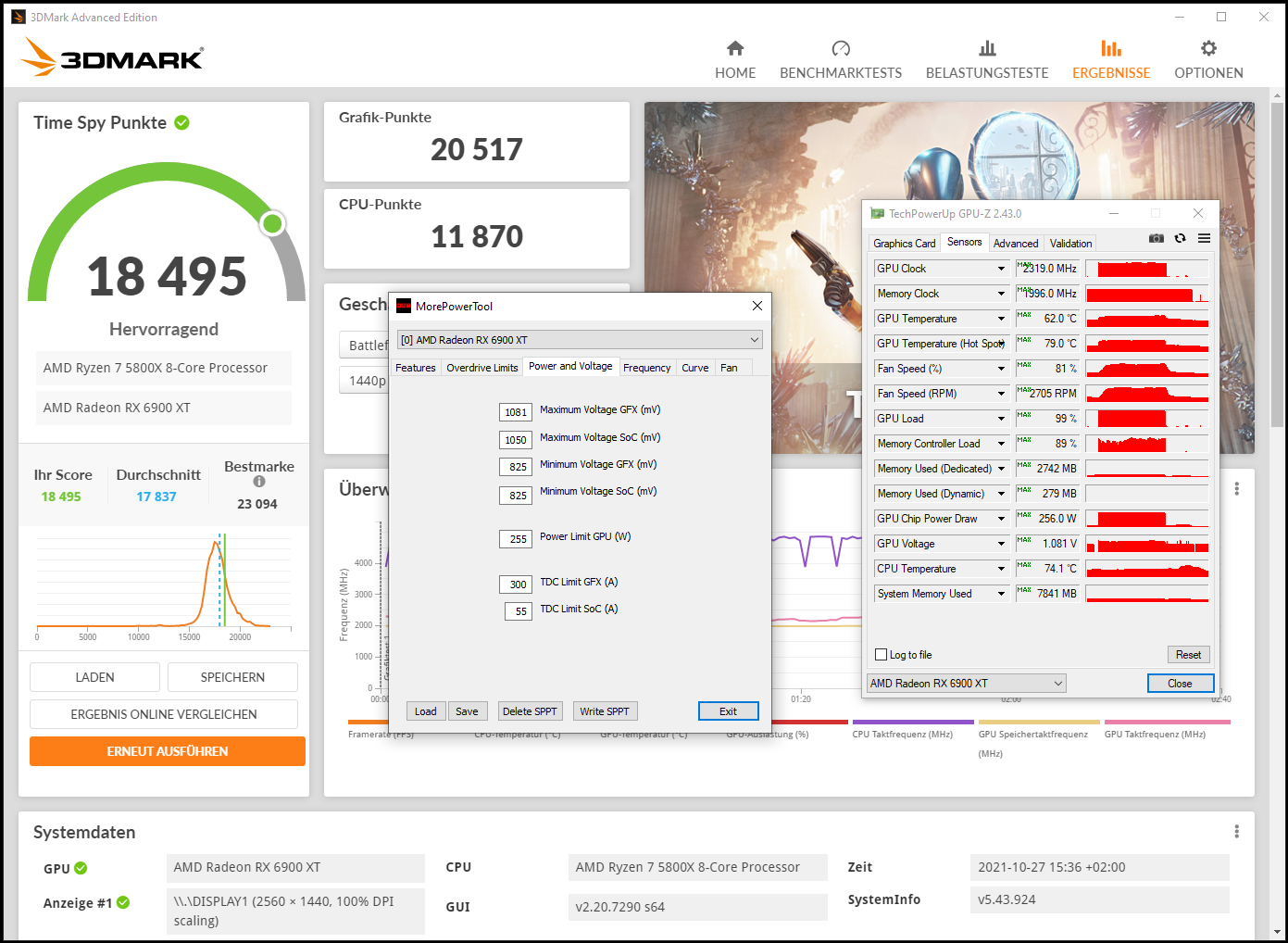
Task: Open the BENCHMARKTESTS gauge icon
Action: [x=841, y=48]
